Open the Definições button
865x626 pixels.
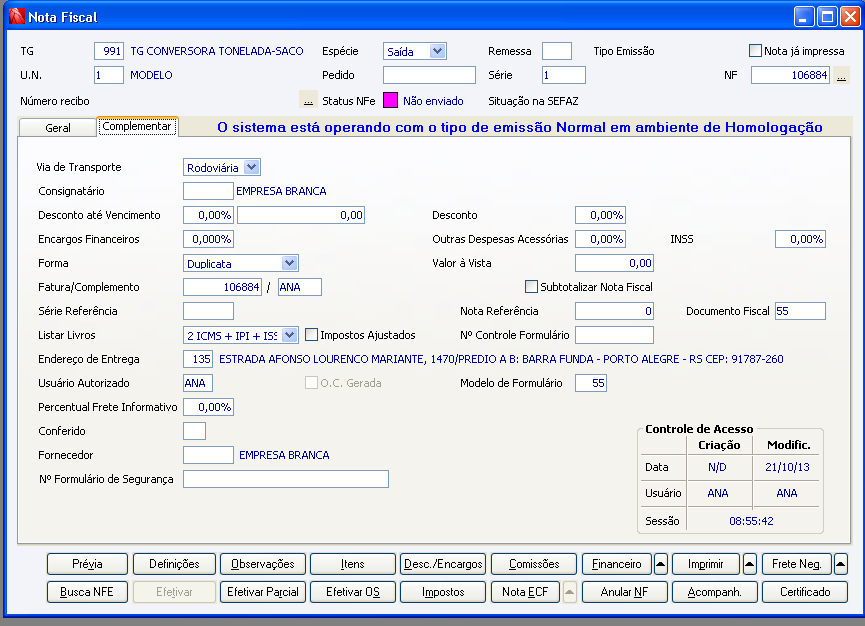[x=174, y=564]
